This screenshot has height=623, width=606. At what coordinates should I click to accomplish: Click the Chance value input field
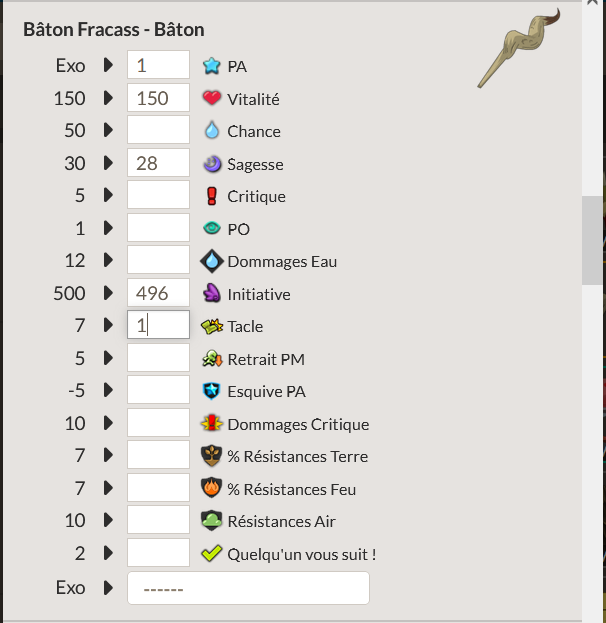tap(158, 131)
